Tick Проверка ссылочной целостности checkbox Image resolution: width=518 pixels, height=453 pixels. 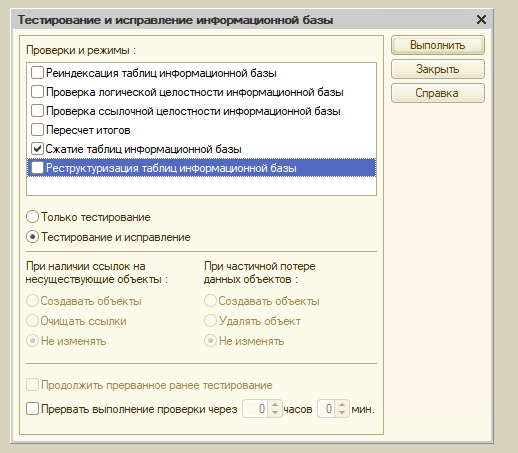click(x=37, y=111)
